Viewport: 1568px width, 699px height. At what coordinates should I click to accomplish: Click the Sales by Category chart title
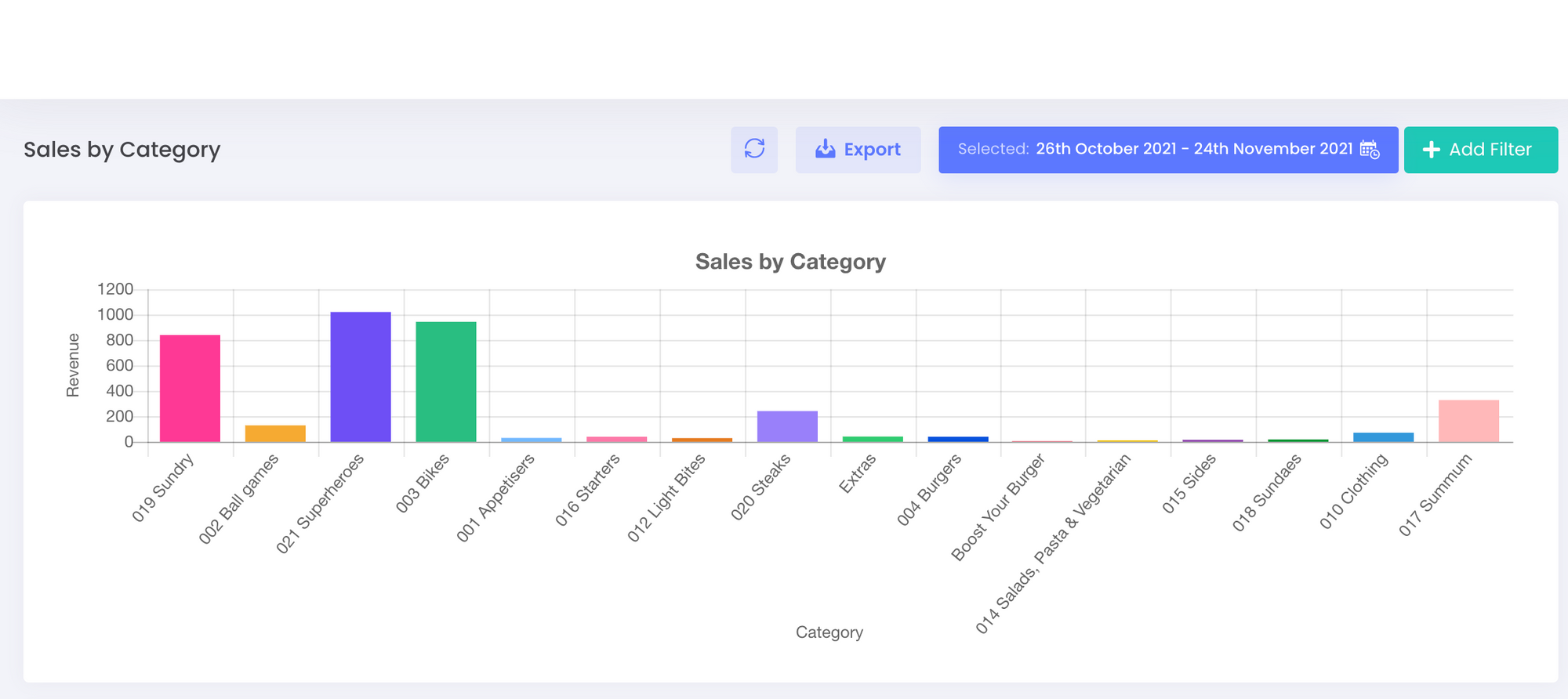pos(790,262)
